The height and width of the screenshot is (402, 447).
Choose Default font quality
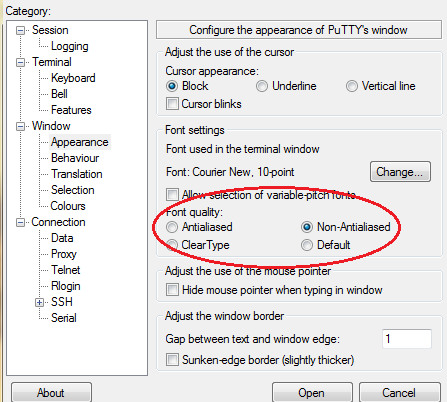pyautogui.click(x=307, y=245)
